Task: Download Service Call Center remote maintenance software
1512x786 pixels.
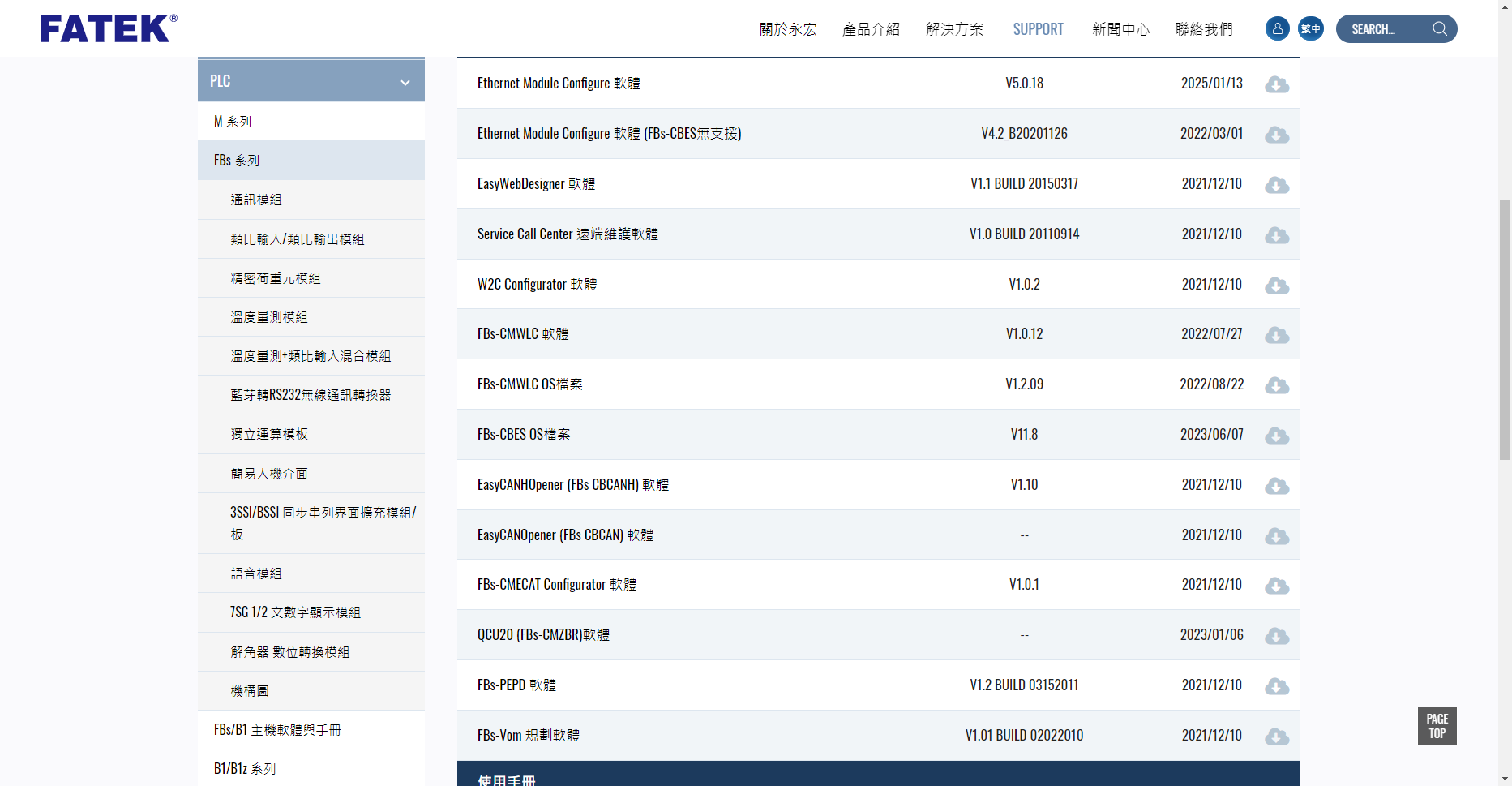Action: [x=1277, y=235]
